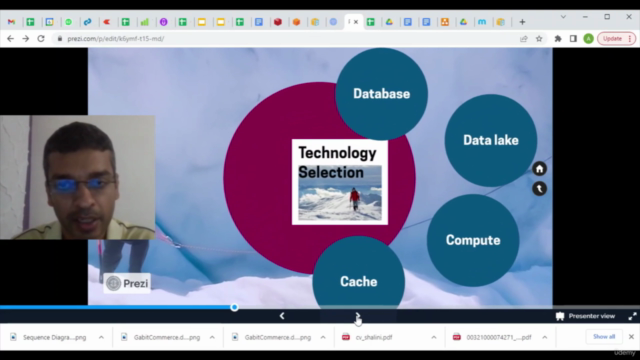Image resolution: width=640 pixels, height=360 pixels.
Task: Close the downloads bar
Action: click(x=631, y=337)
